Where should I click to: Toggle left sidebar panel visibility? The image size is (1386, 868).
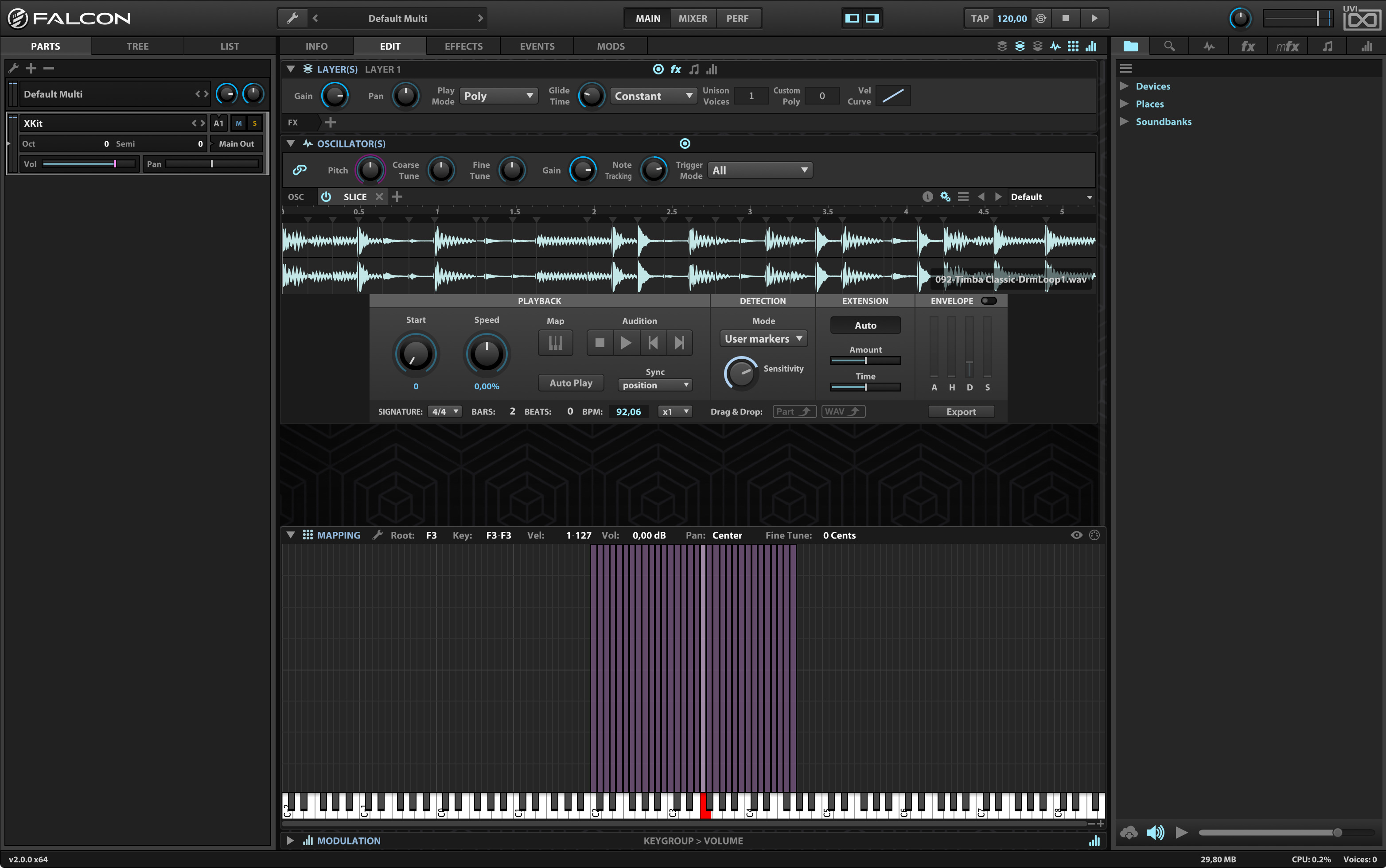(x=852, y=18)
